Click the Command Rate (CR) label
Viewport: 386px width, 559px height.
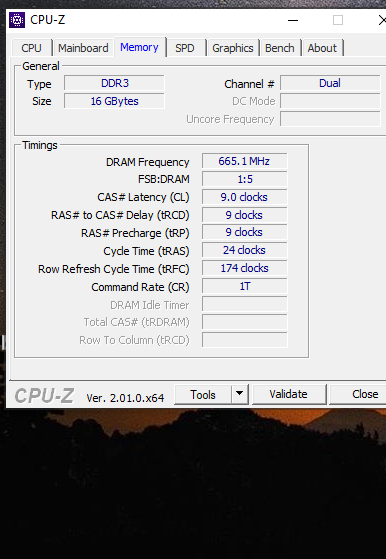pos(140,287)
